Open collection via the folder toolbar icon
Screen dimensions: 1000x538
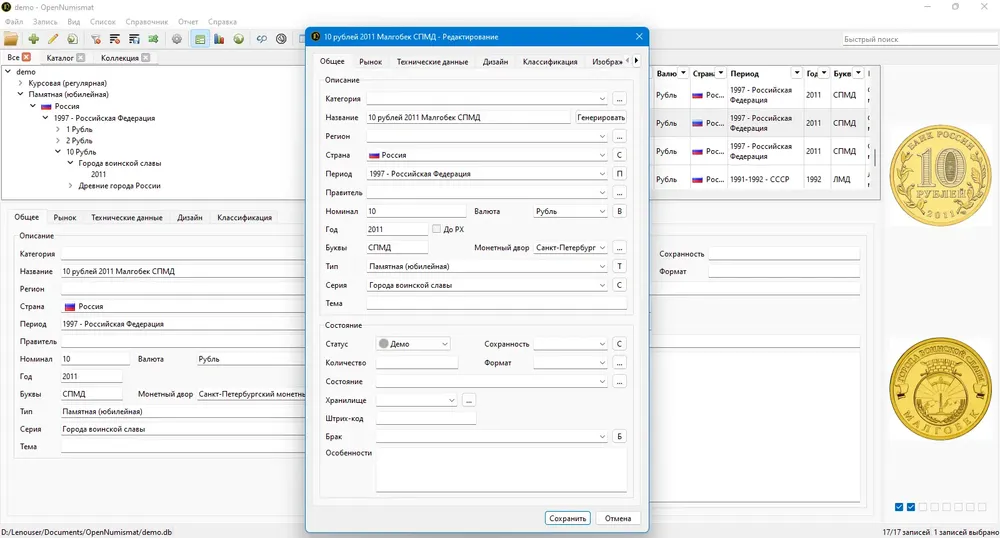point(11,39)
